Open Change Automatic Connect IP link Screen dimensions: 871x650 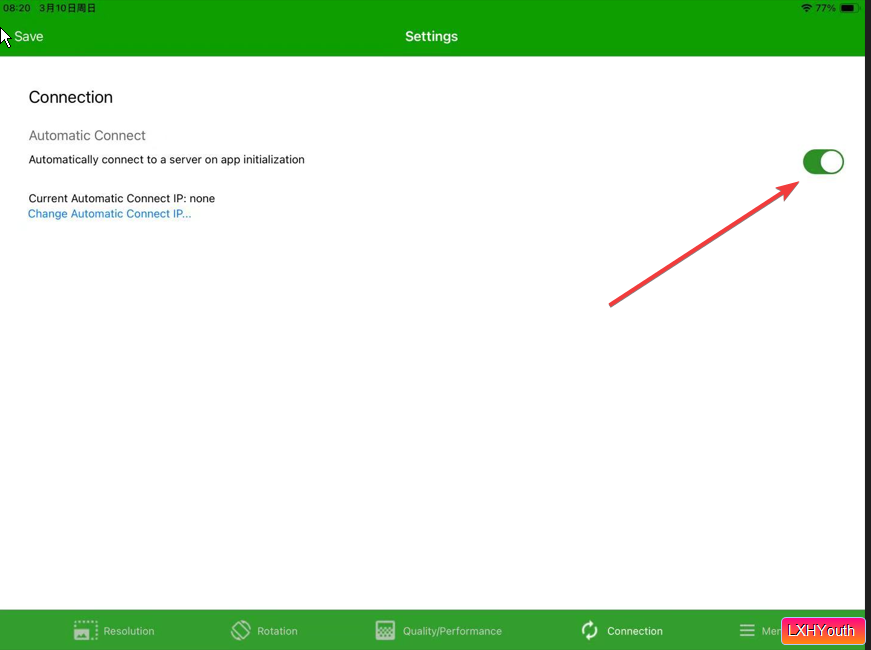(109, 214)
